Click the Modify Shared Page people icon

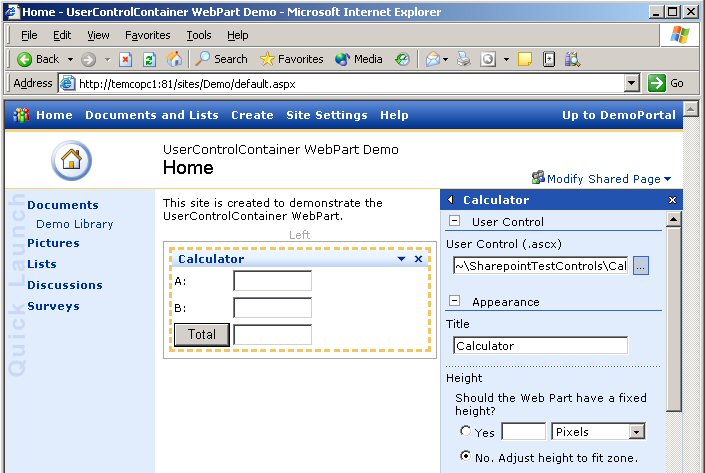(538, 178)
